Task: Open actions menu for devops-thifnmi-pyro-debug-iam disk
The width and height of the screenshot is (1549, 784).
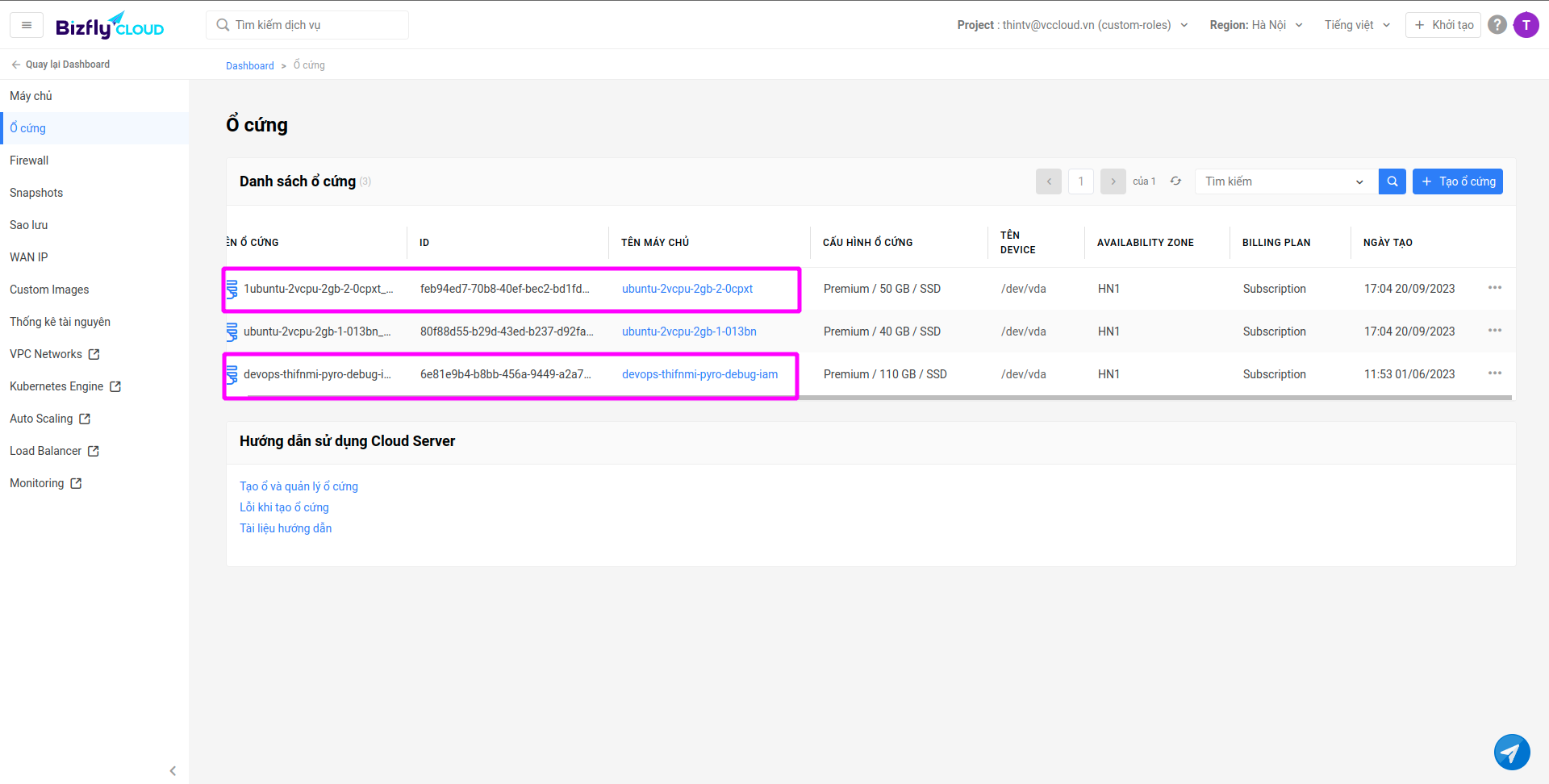Action: click(x=1494, y=373)
